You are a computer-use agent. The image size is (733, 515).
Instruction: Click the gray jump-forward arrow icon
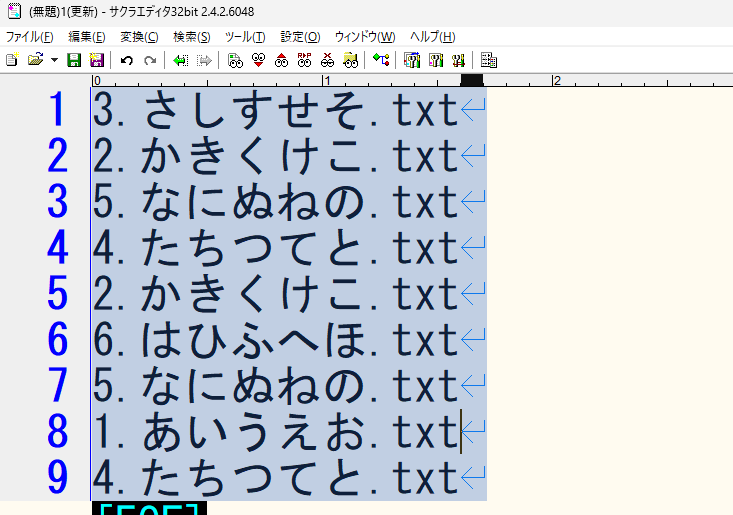[204, 60]
